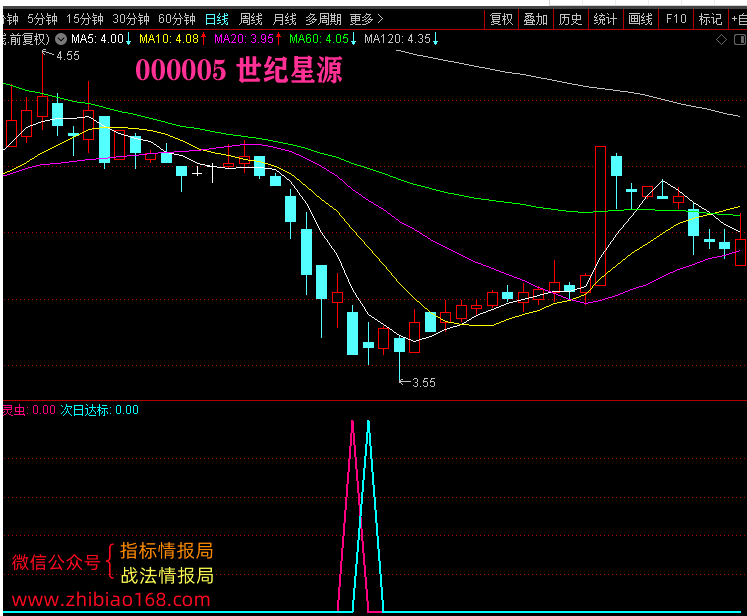Click the 标记 mark button
This screenshot has width=747, height=616.
click(x=710, y=19)
